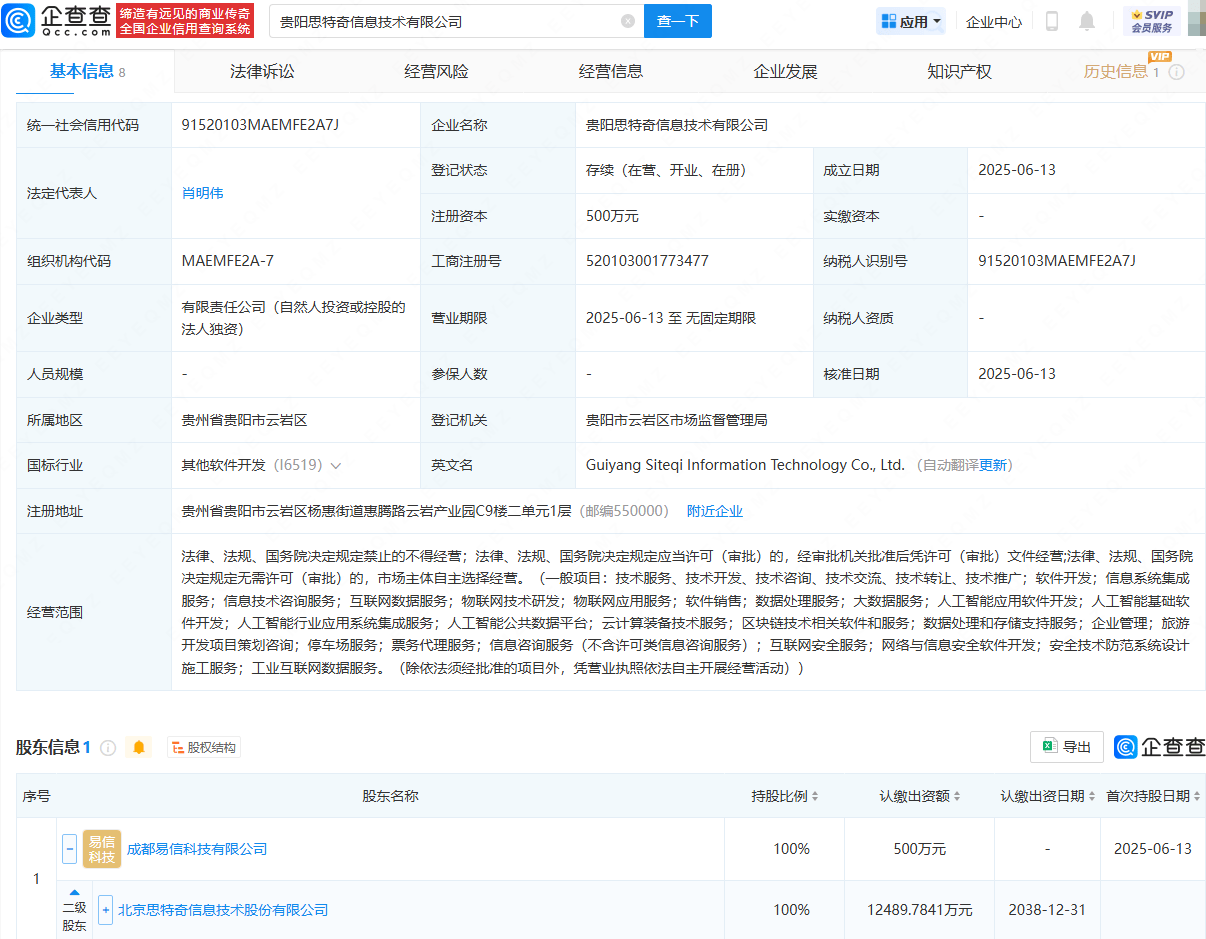Select 企业名称 贵阳思特奇信息技术有限公司 cell

pos(677,125)
